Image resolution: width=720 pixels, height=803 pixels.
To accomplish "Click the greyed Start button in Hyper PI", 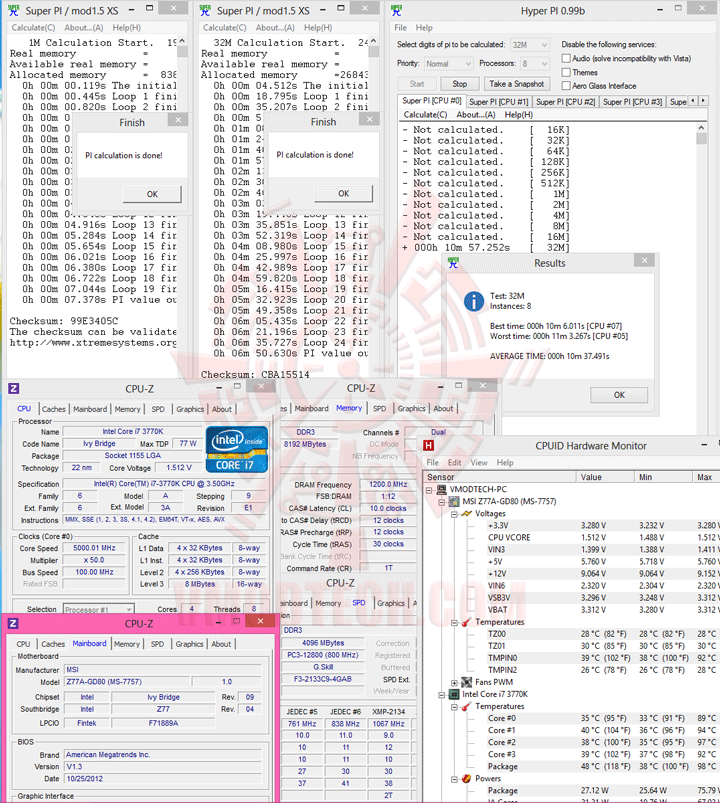I will [417, 83].
